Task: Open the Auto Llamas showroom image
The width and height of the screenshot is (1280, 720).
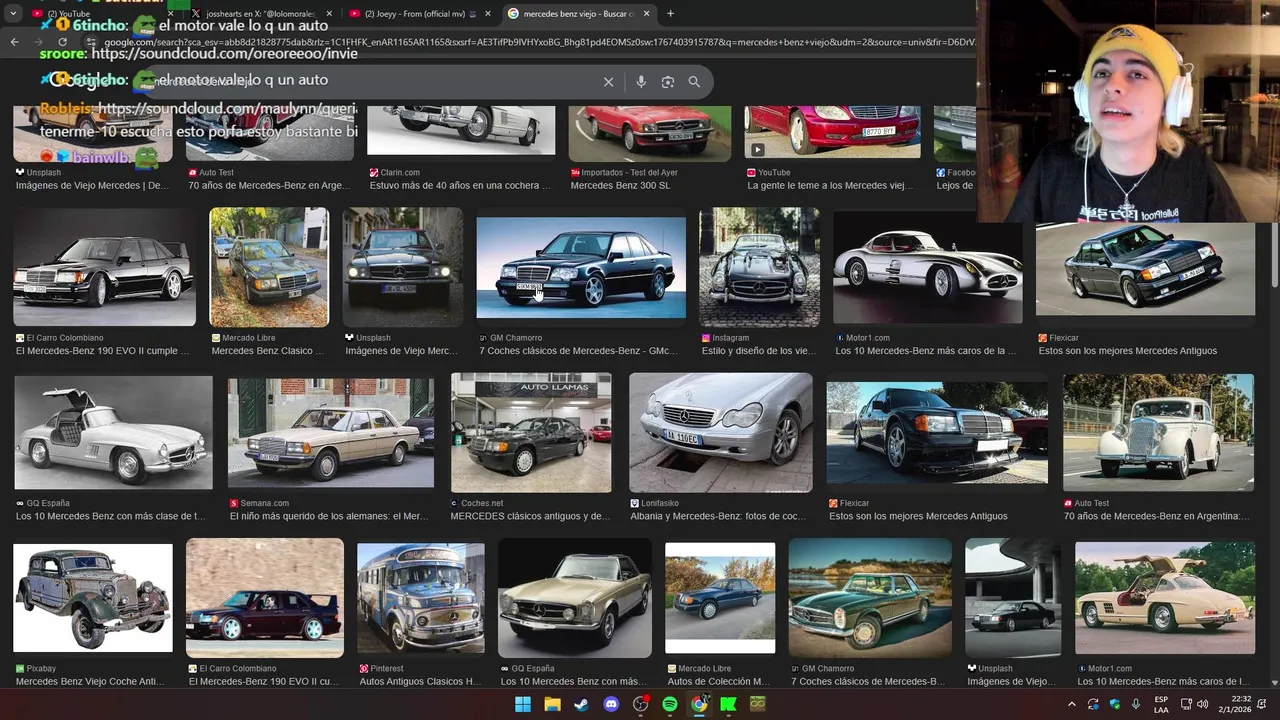Action: tap(531, 433)
